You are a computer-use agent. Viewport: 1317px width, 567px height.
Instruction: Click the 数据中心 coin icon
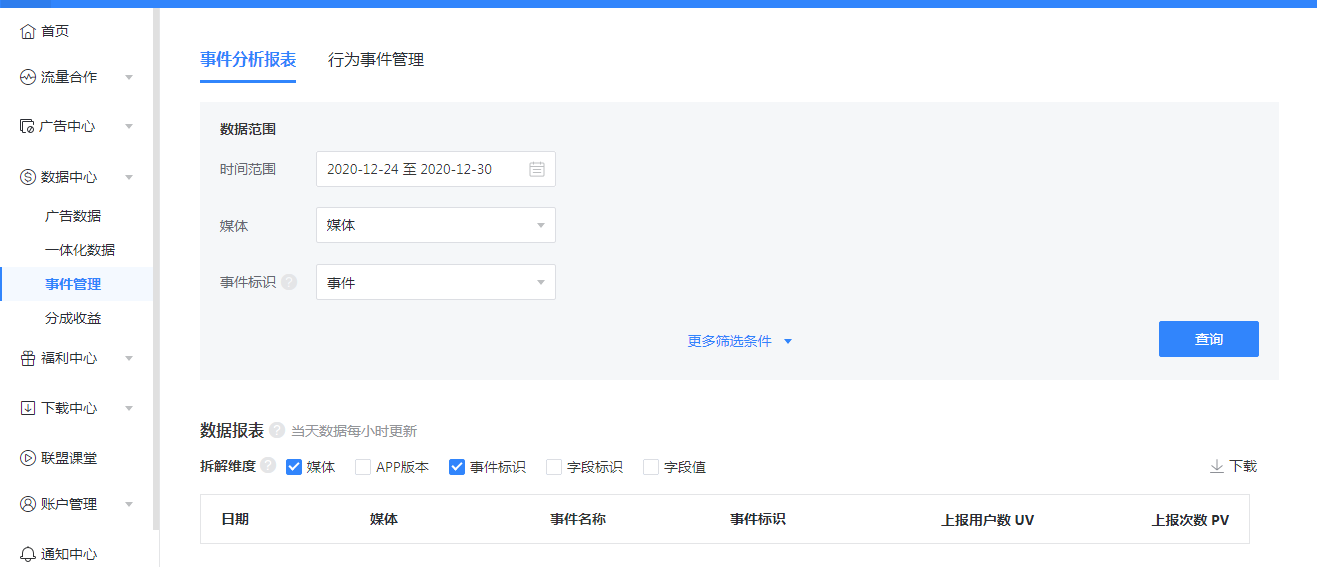(x=28, y=177)
